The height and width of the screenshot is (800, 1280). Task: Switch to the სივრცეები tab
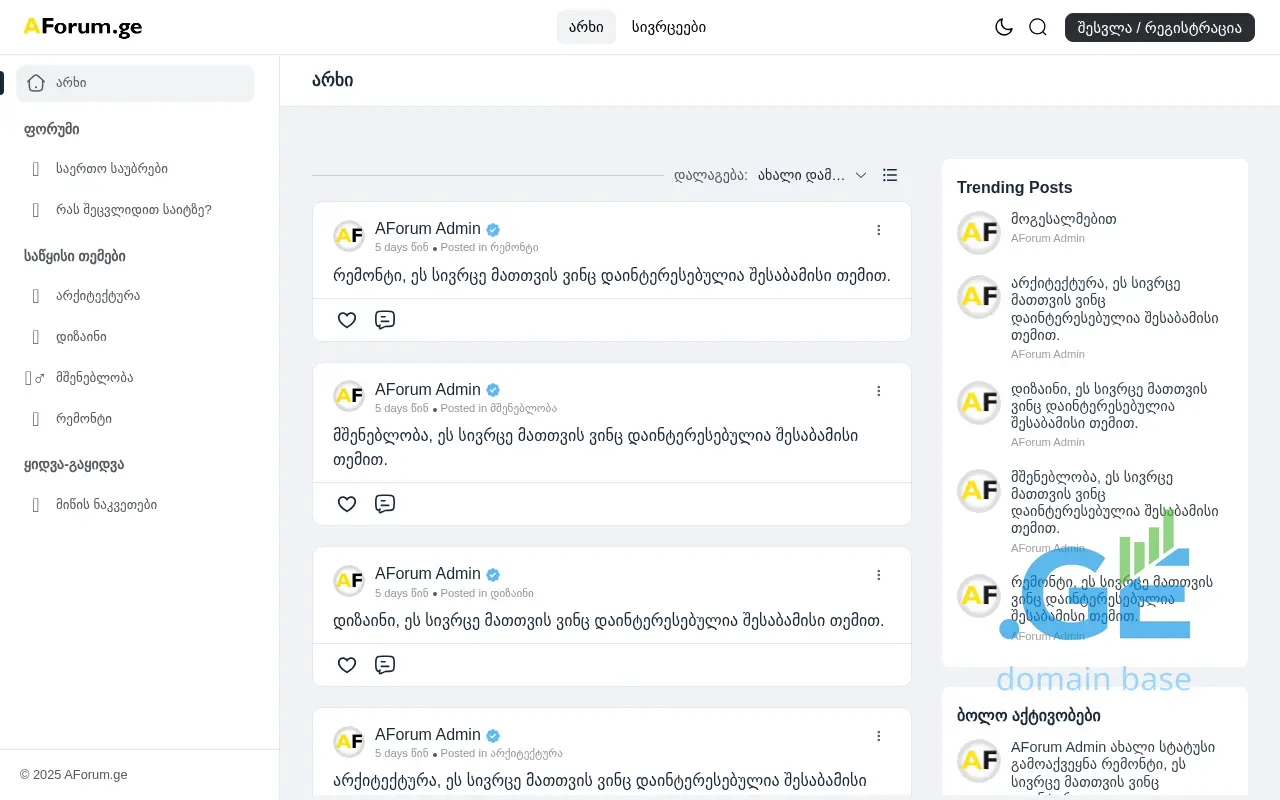click(669, 27)
